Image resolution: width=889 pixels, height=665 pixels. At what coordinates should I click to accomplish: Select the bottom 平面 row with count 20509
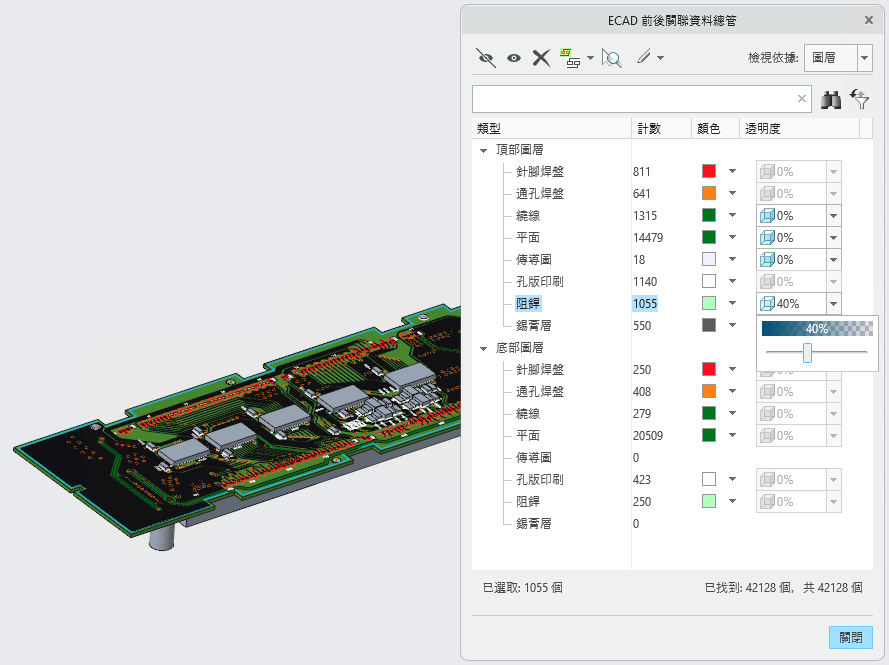(528, 435)
